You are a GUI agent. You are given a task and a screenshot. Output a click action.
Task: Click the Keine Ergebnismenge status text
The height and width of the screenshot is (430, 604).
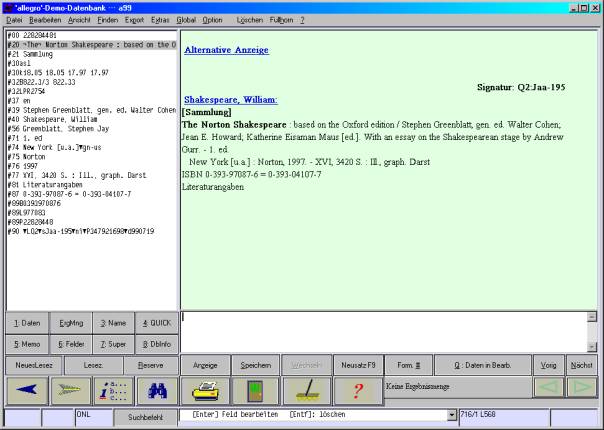pos(418,386)
